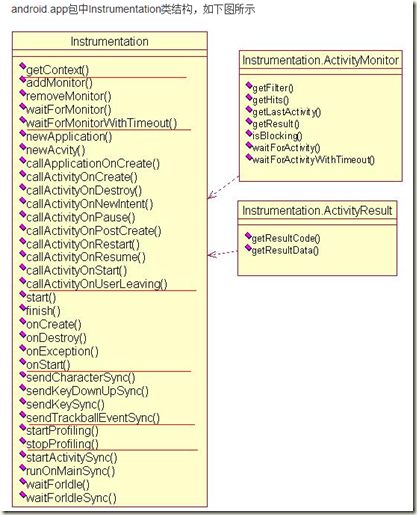
Task: Select the newApplication() method text
Action: point(69,137)
